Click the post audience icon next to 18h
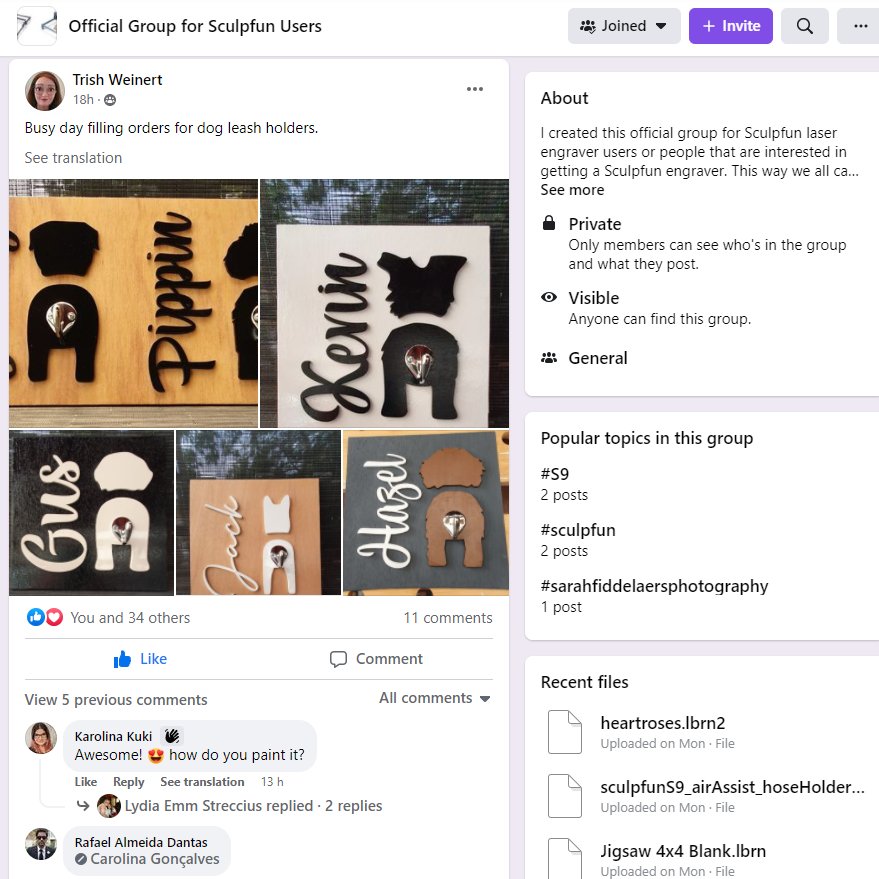 coord(110,100)
